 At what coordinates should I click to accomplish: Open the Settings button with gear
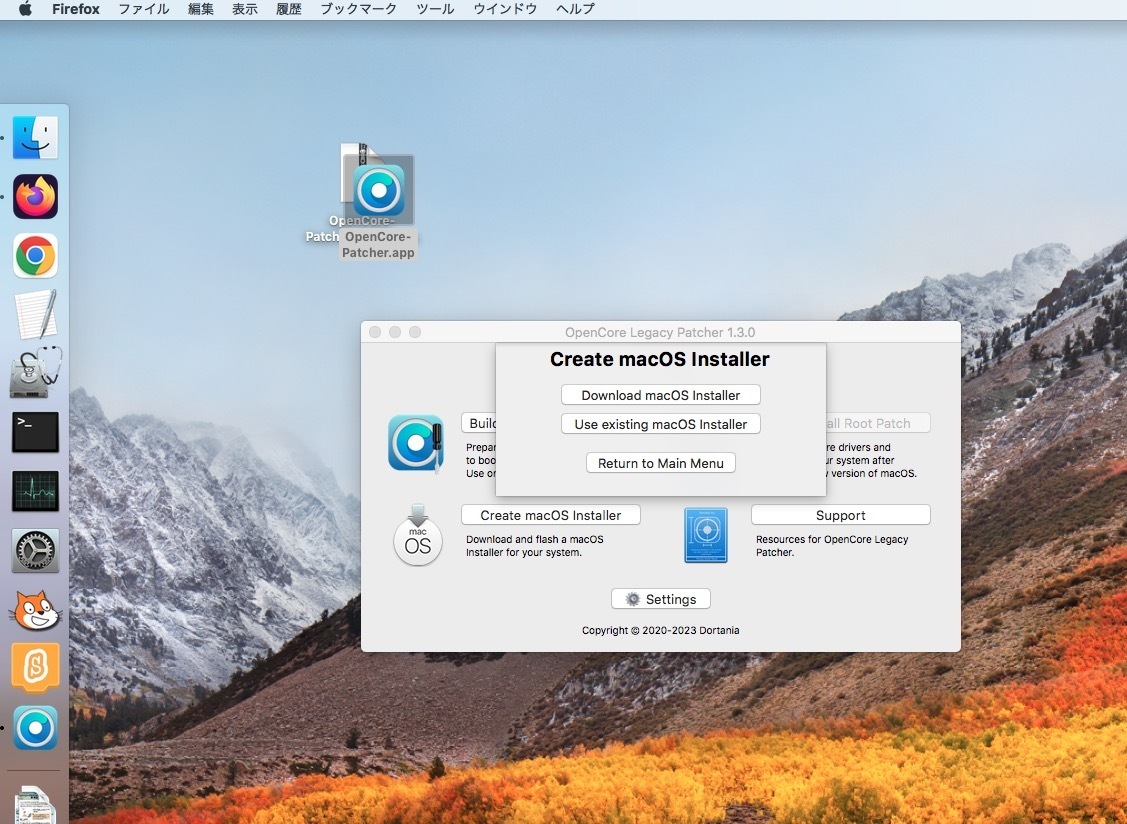point(661,599)
